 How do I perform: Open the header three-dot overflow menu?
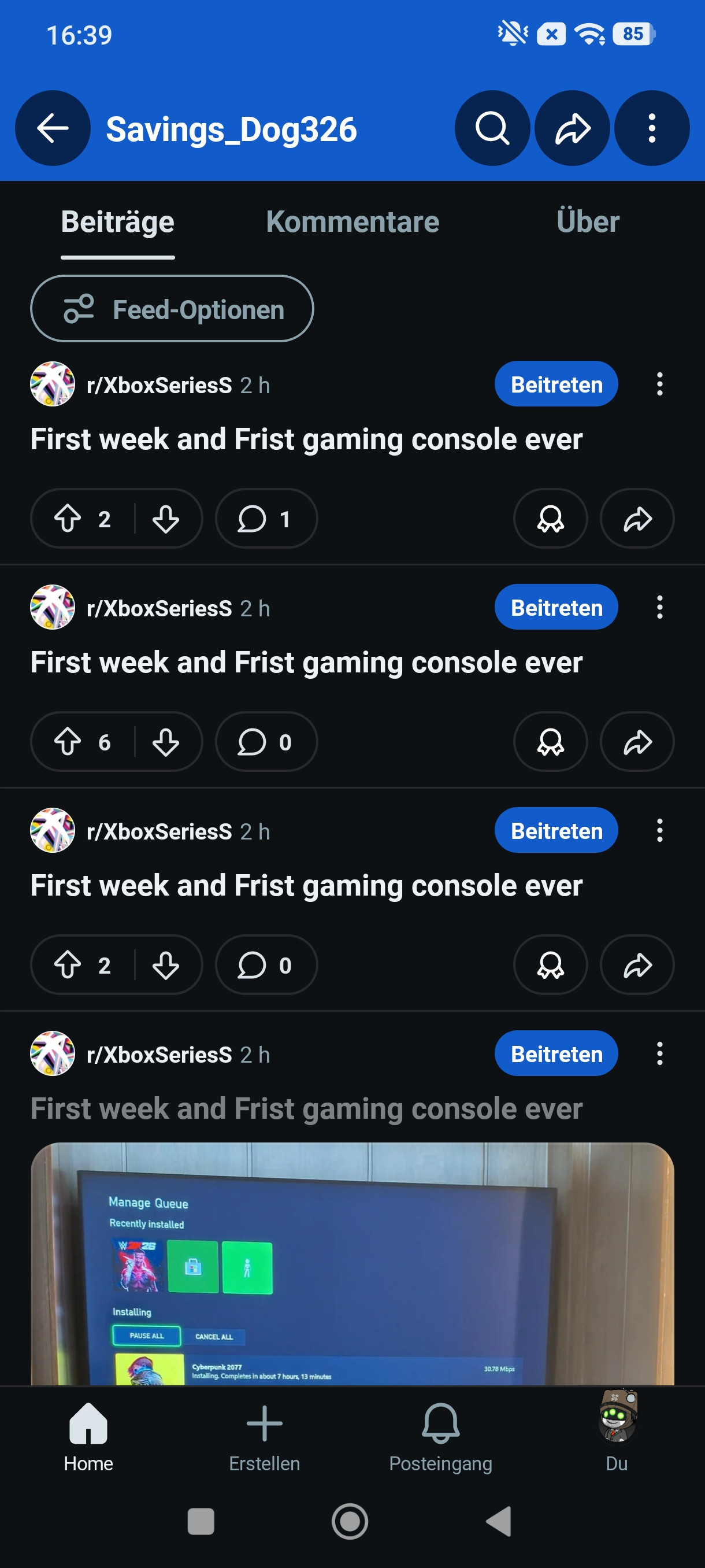(x=651, y=128)
